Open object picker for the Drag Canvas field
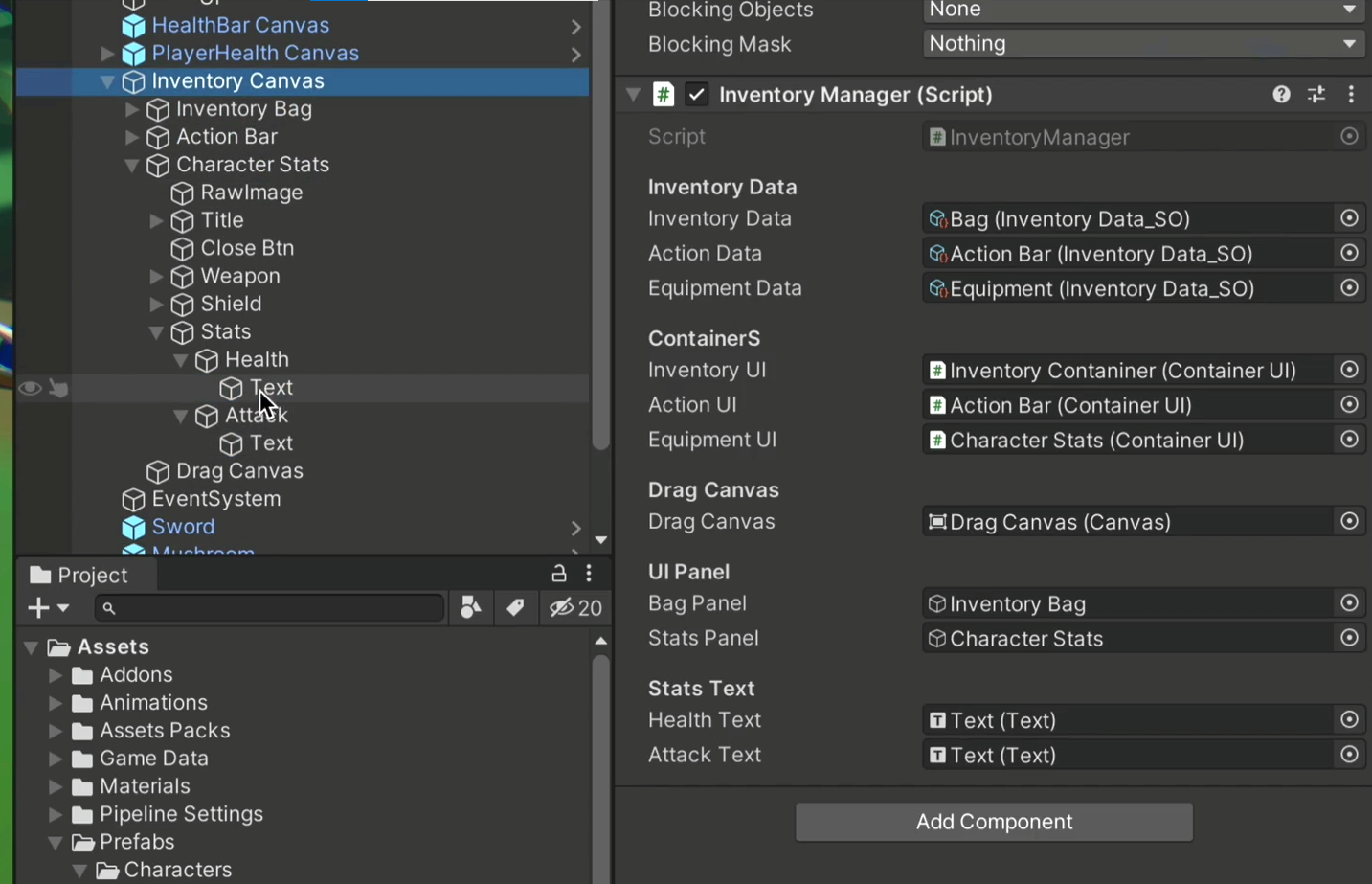1372x884 pixels. click(x=1349, y=521)
